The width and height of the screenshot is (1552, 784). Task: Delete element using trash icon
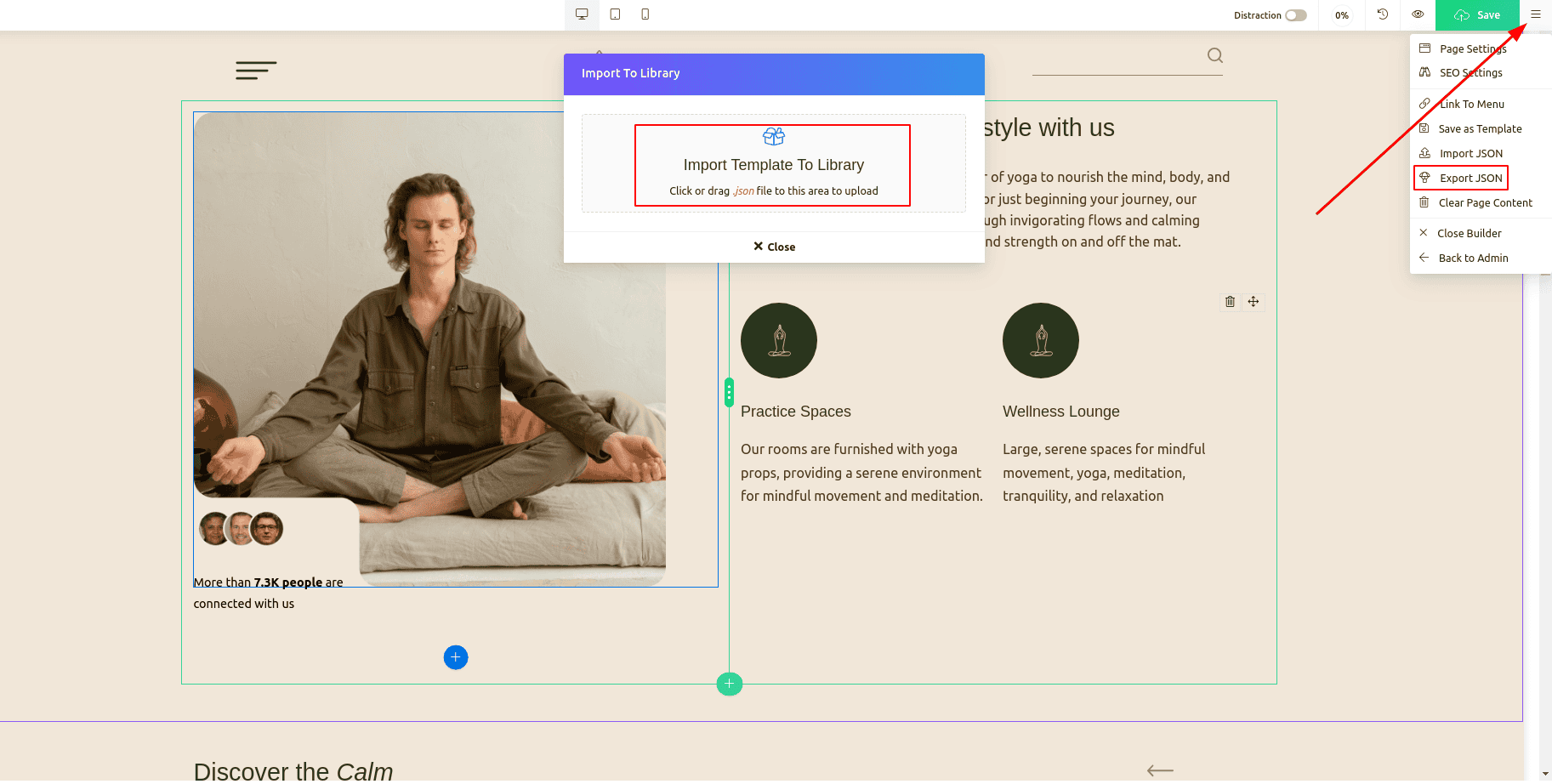click(x=1230, y=302)
